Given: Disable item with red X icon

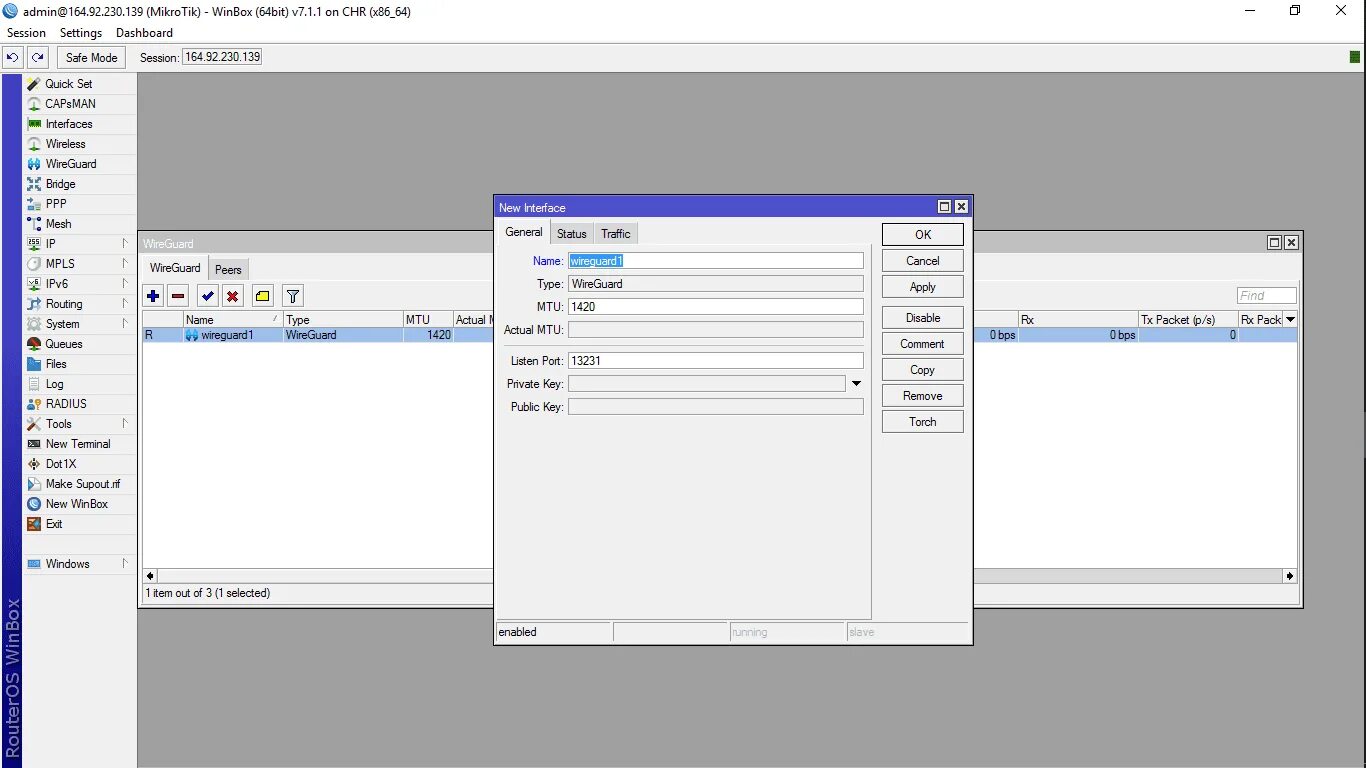Looking at the screenshot, I should [233, 296].
